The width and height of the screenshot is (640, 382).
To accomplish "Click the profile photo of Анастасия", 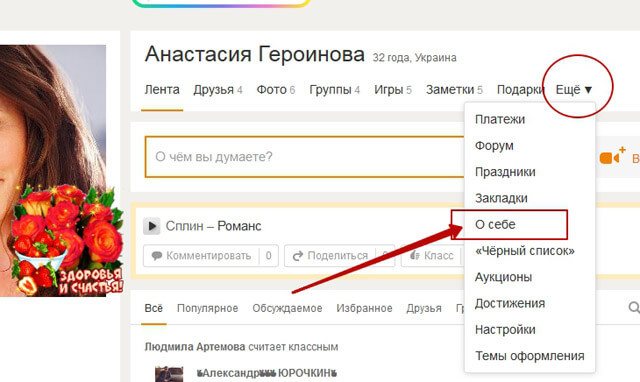I will (53, 171).
